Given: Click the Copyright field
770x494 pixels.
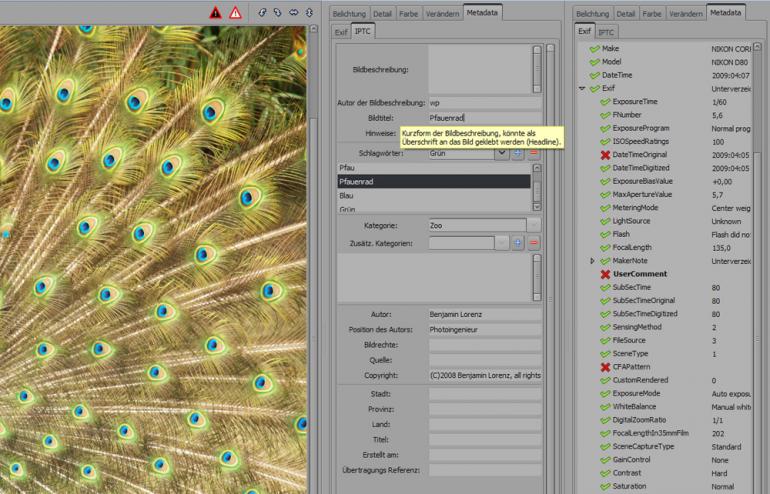Looking at the screenshot, I should coord(485,375).
